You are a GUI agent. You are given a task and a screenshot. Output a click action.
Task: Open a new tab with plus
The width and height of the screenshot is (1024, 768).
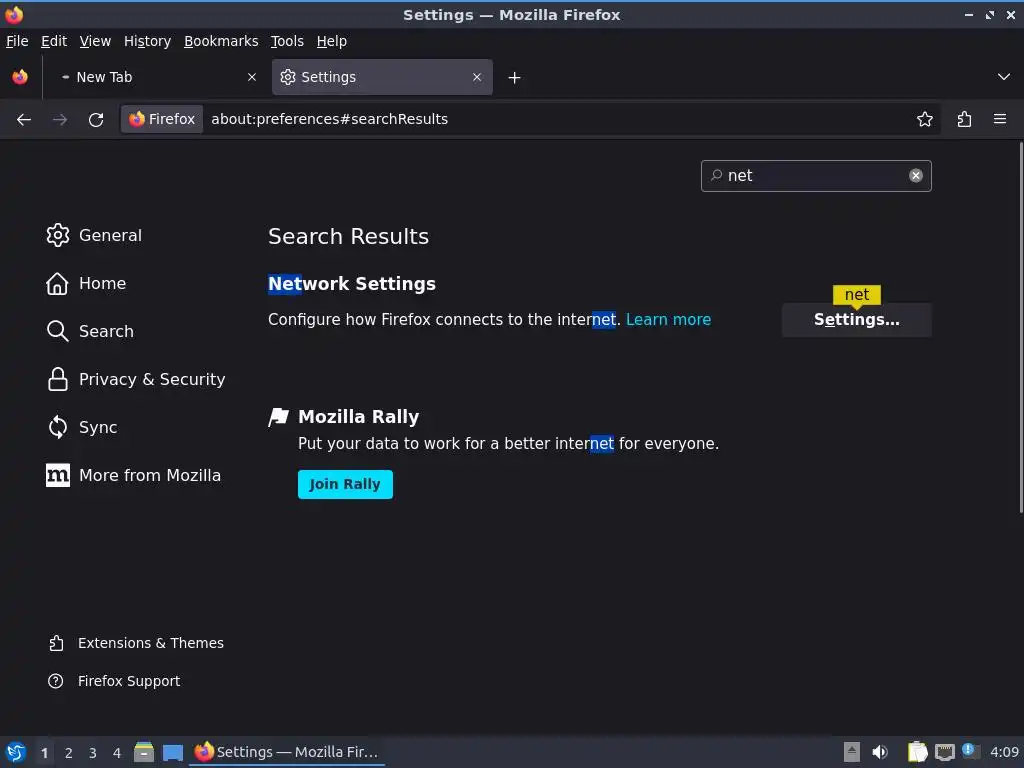(x=514, y=78)
